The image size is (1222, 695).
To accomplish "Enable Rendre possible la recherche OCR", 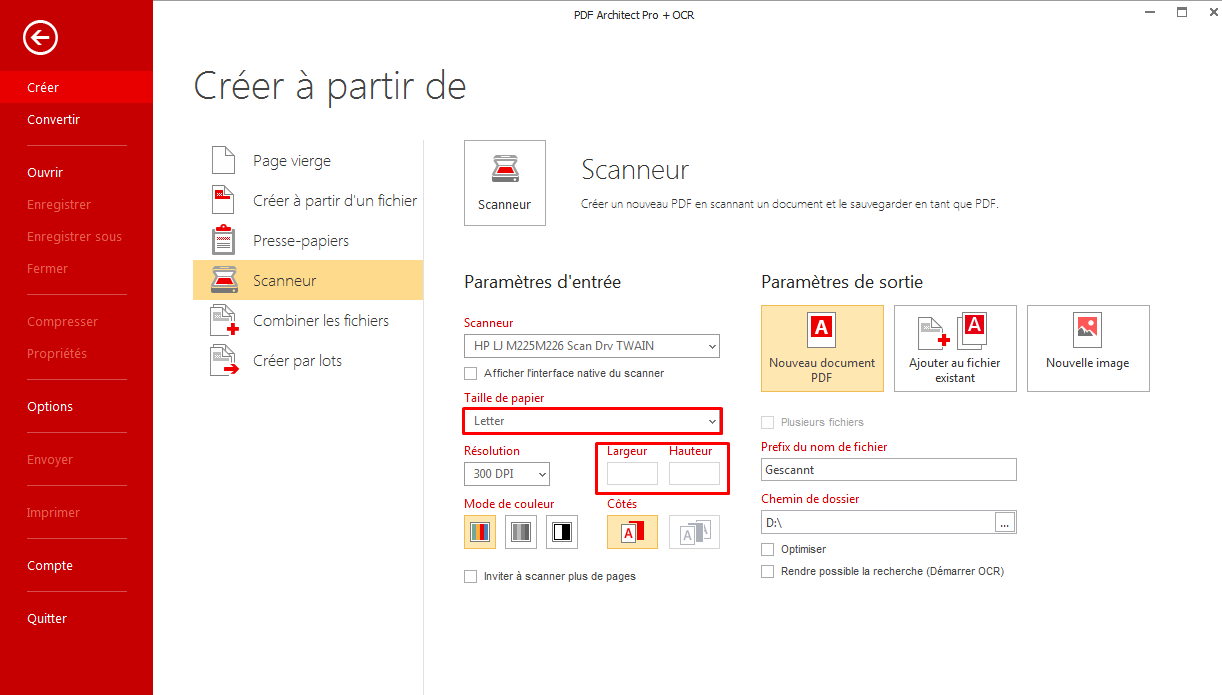I will (767, 571).
